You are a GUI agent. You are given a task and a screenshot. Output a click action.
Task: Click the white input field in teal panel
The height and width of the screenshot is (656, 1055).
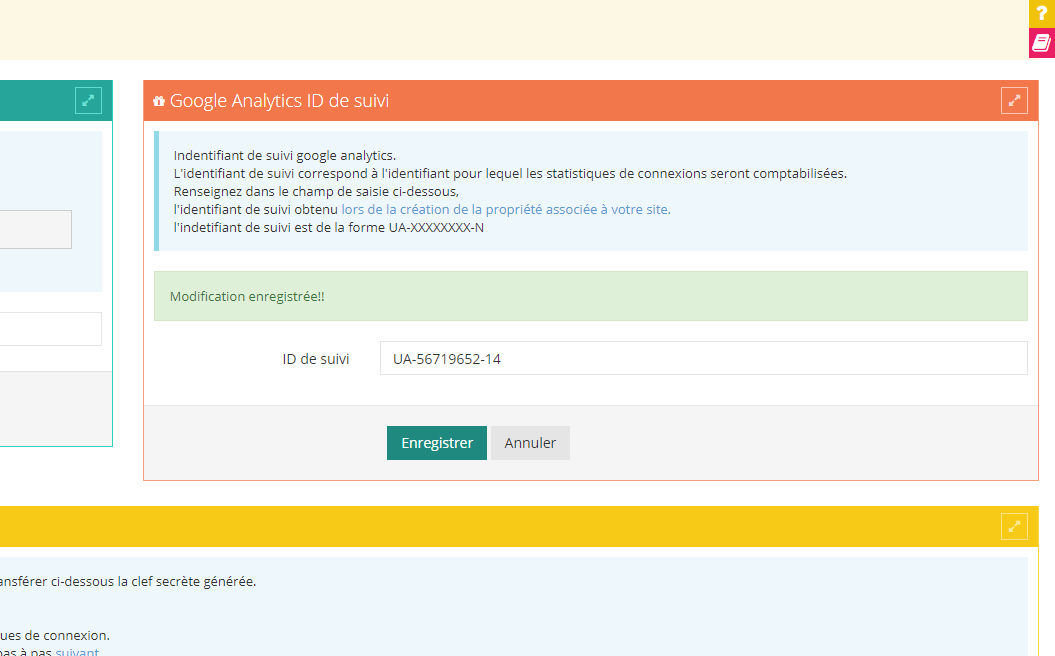tap(50, 329)
